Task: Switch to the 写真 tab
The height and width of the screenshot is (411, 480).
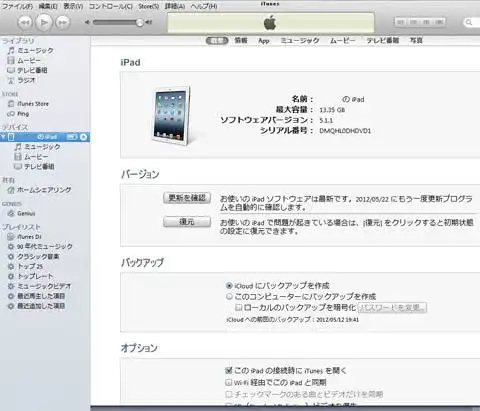Action: click(416, 40)
